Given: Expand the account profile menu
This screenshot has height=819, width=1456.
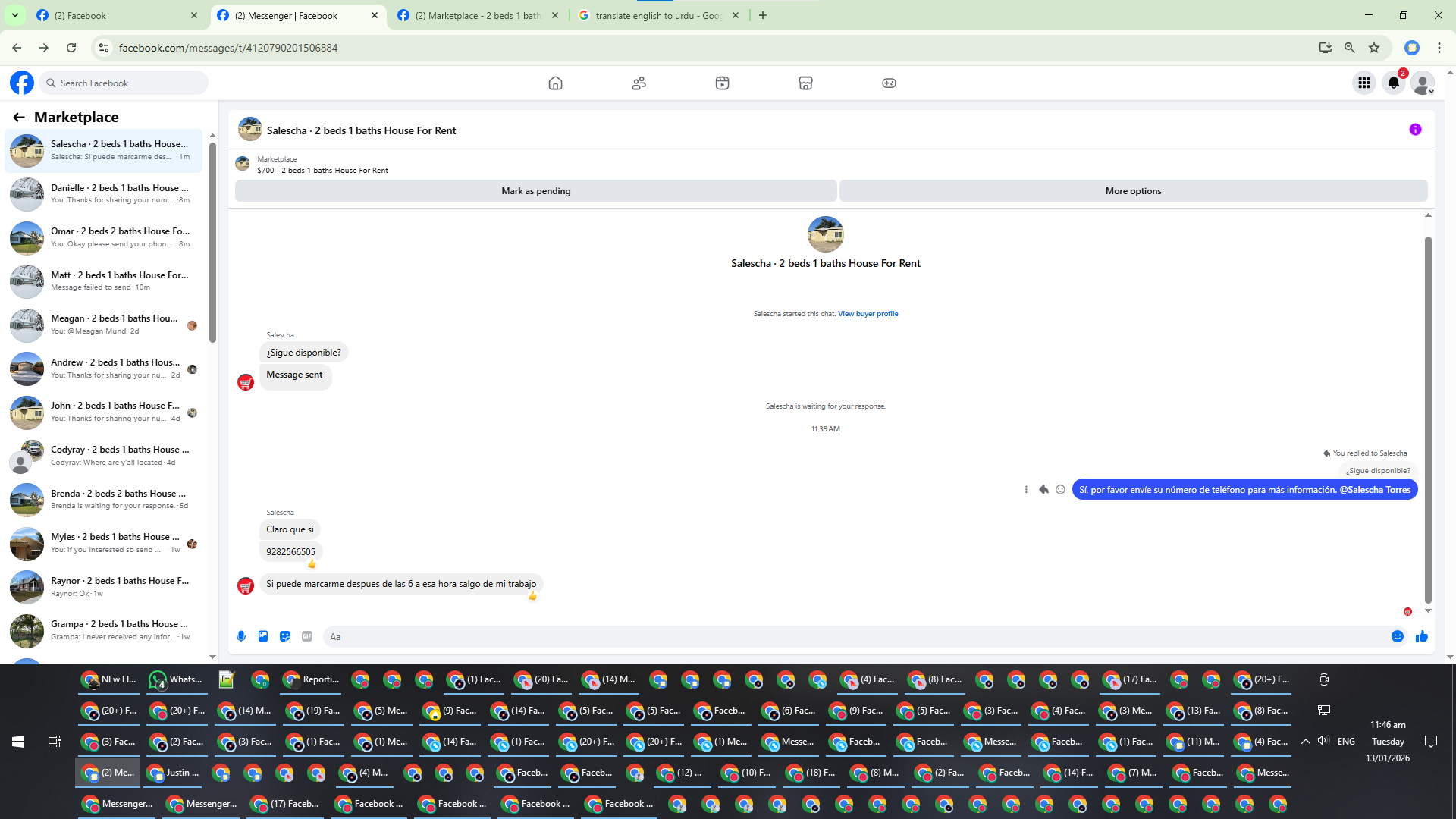Looking at the screenshot, I should pyautogui.click(x=1423, y=83).
